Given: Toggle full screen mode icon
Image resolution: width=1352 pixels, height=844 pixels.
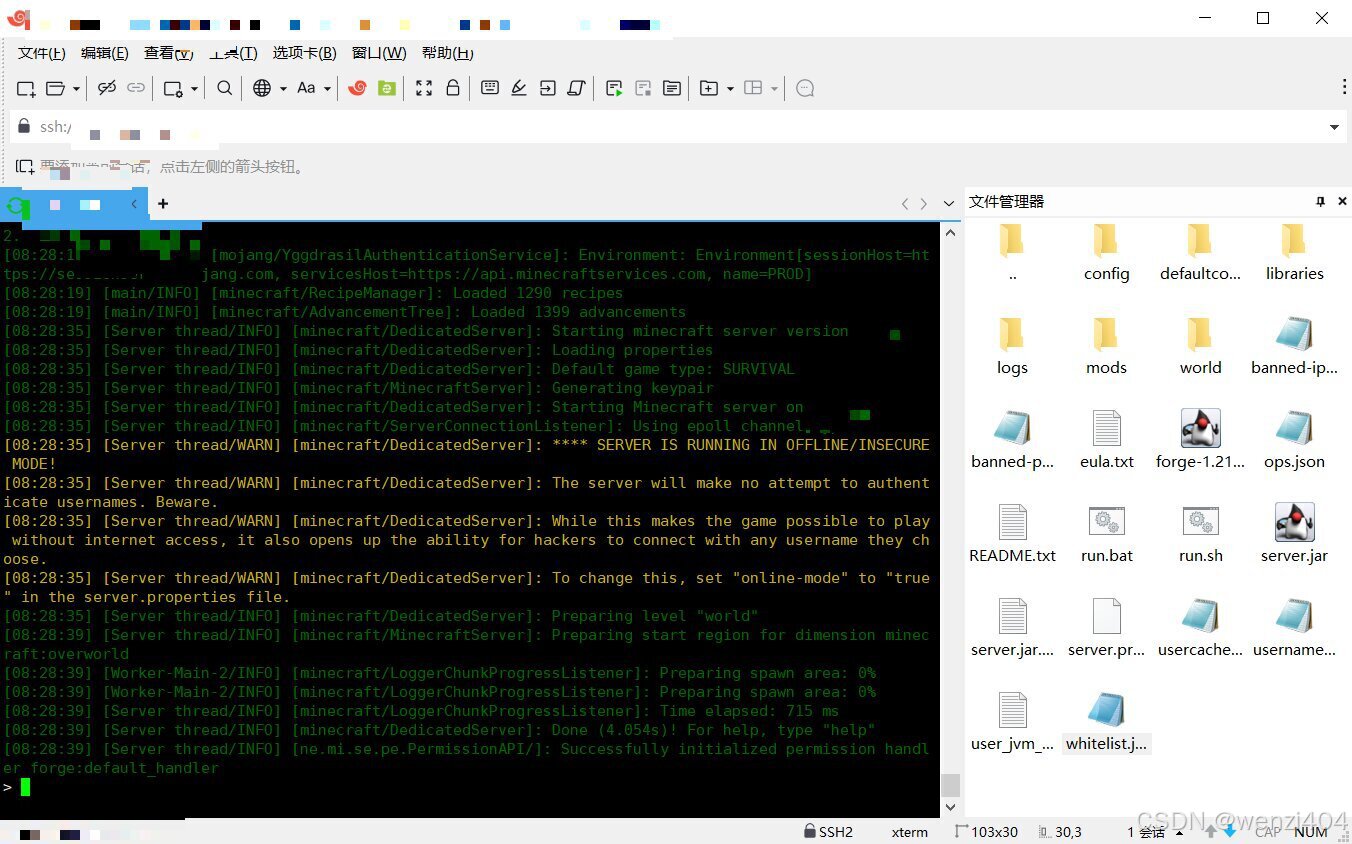Looking at the screenshot, I should (x=424, y=88).
